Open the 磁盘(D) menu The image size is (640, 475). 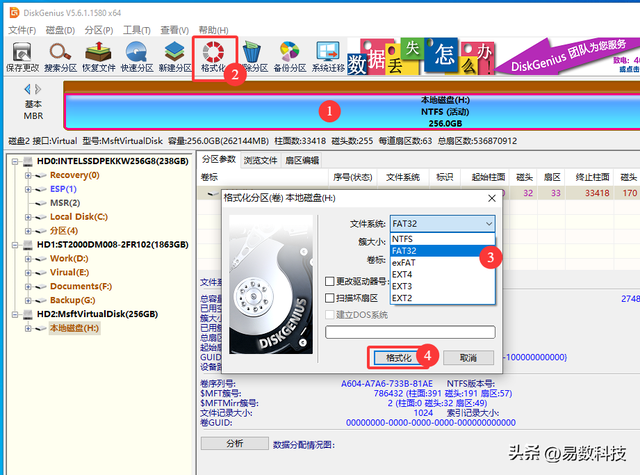tap(60, 30)
